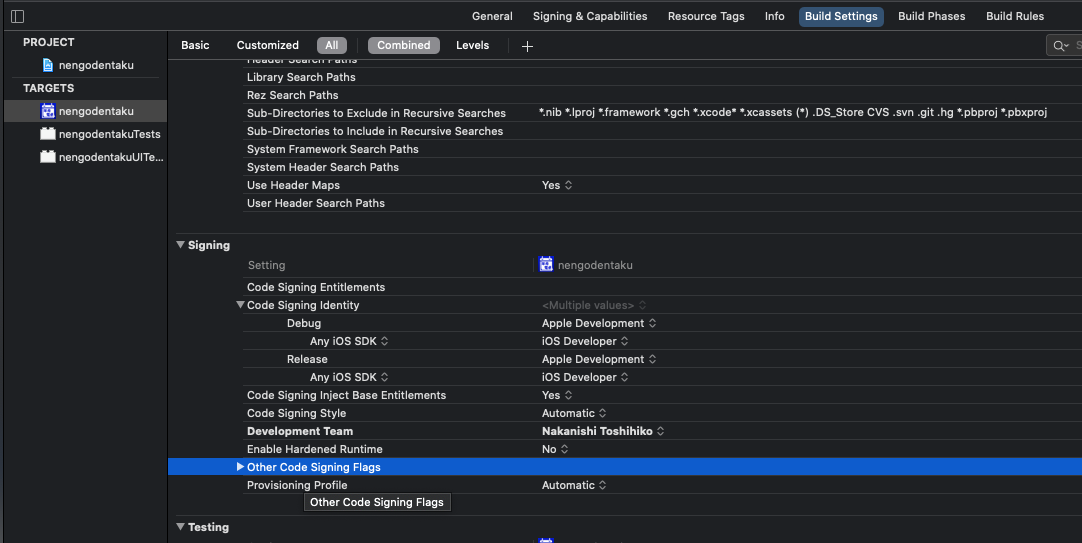Select the Build Settings tab

tap(841, 16)
